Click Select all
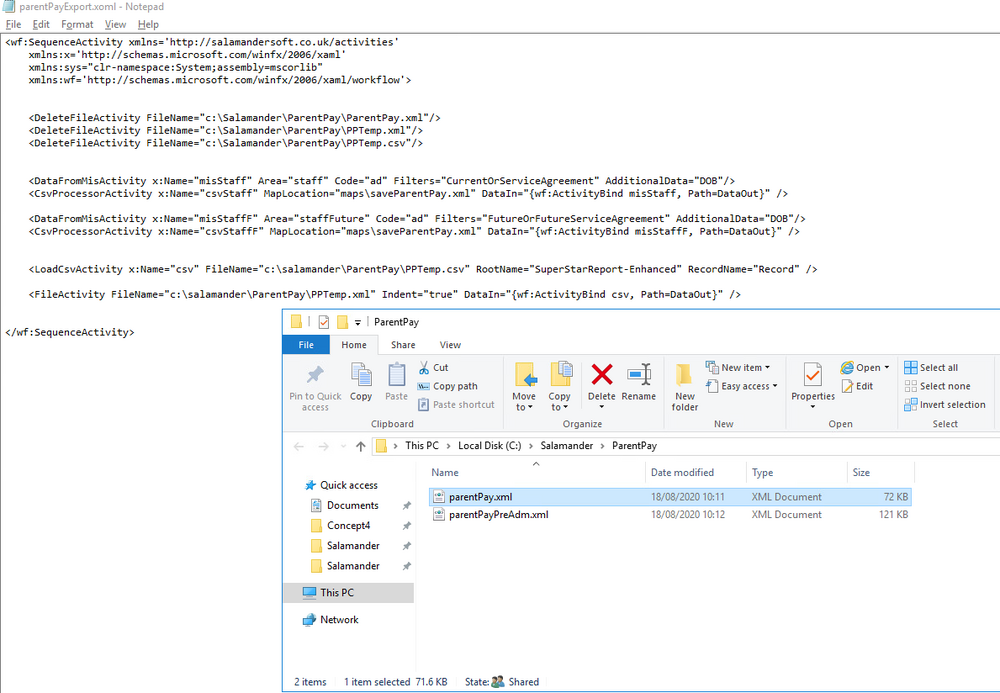This screenshot has height=693, width=1000. click(931, 367)
